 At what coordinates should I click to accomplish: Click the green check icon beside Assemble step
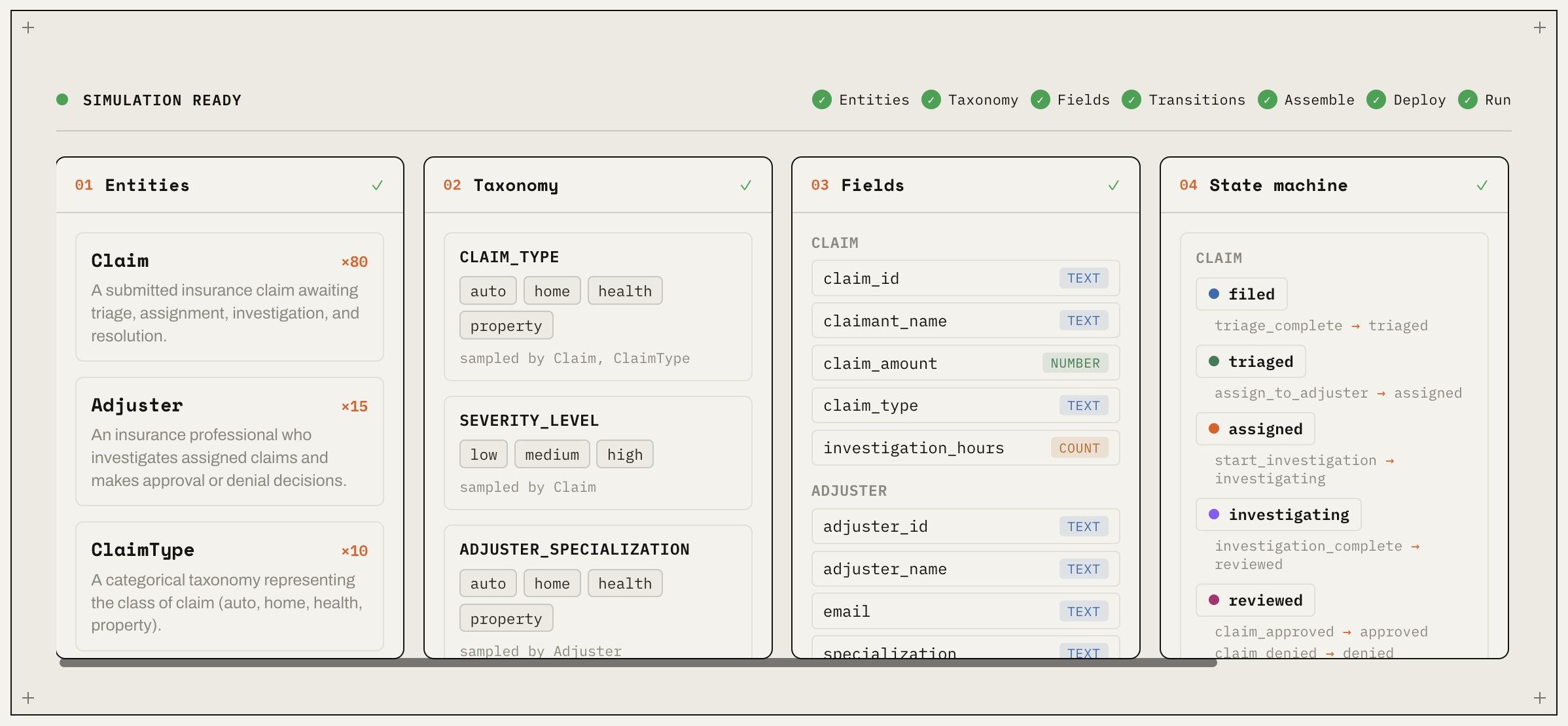pyautogui.click(x=1267, y=100)
